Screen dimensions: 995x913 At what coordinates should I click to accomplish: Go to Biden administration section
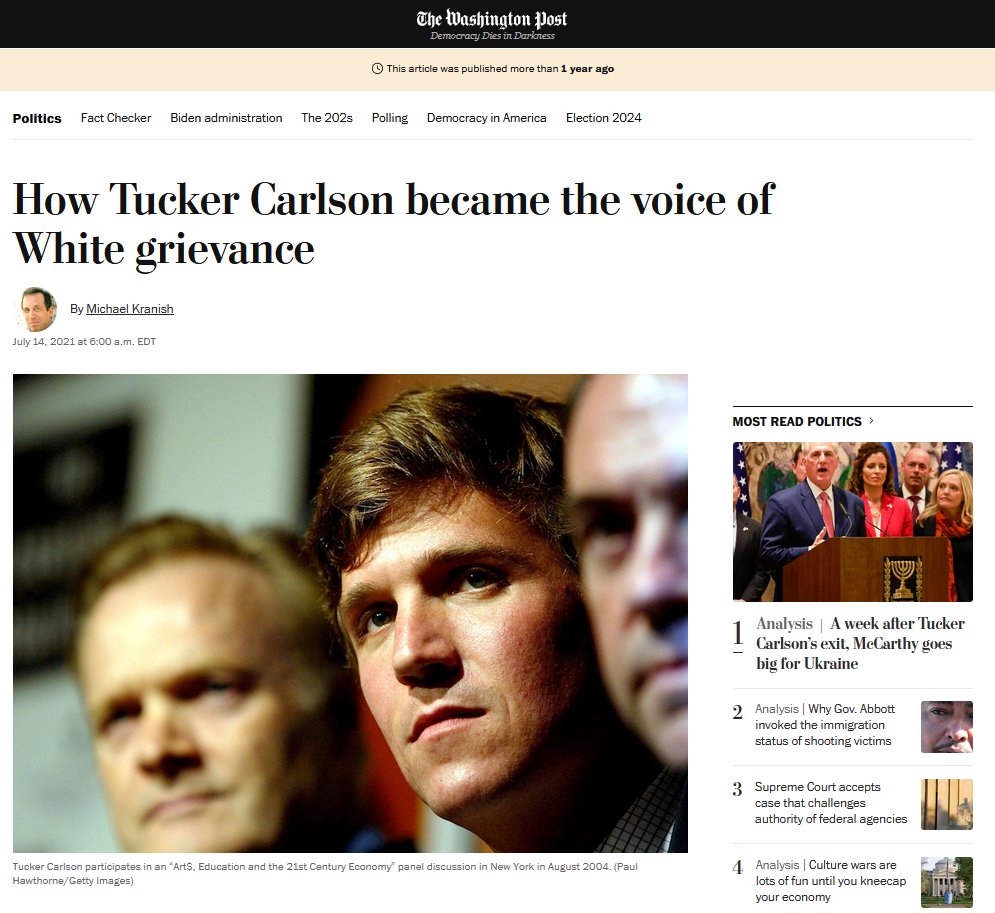(226, 118)
